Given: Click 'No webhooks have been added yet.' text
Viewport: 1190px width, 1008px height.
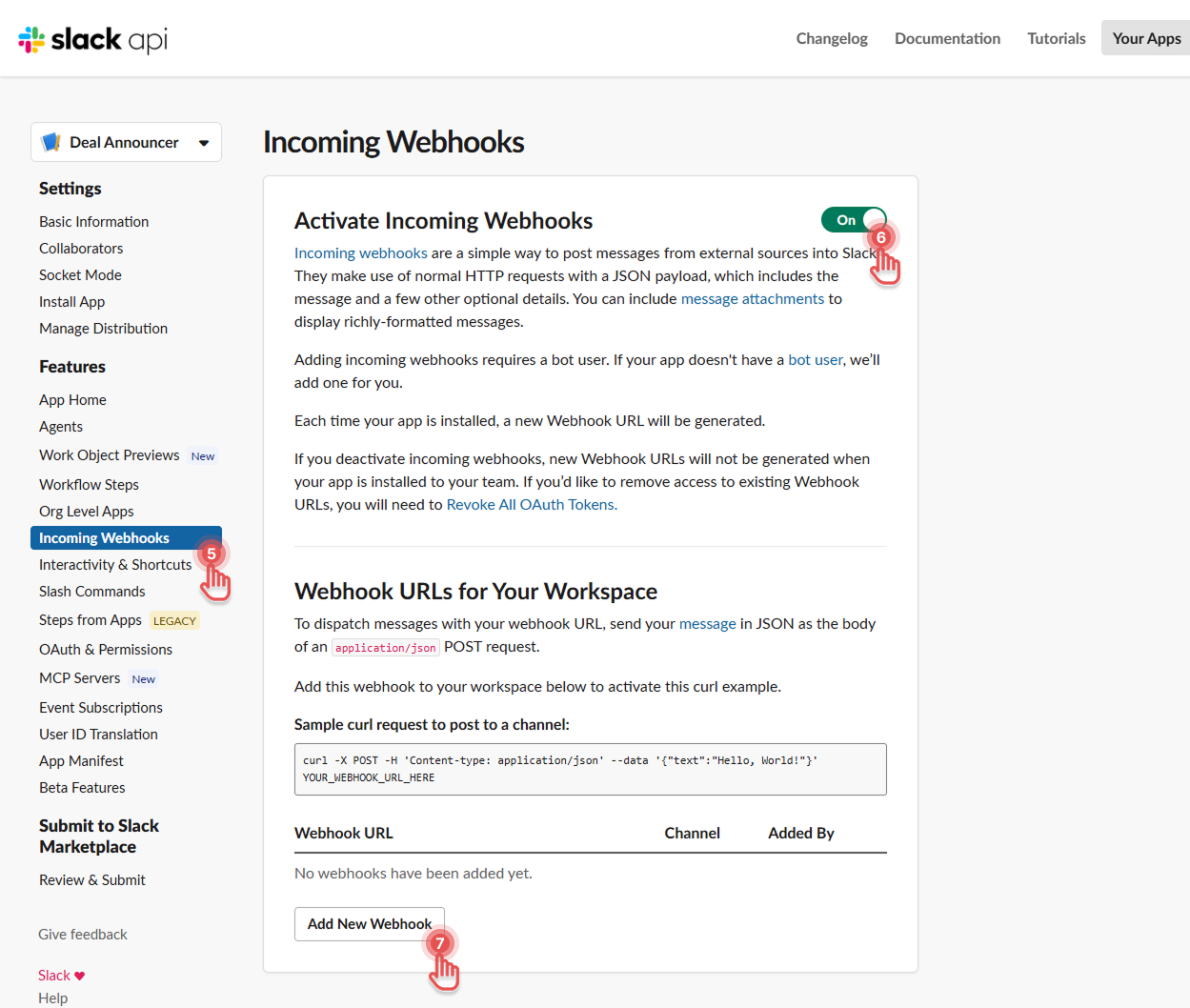Looking at the screenshot, I should click(413, 873).
